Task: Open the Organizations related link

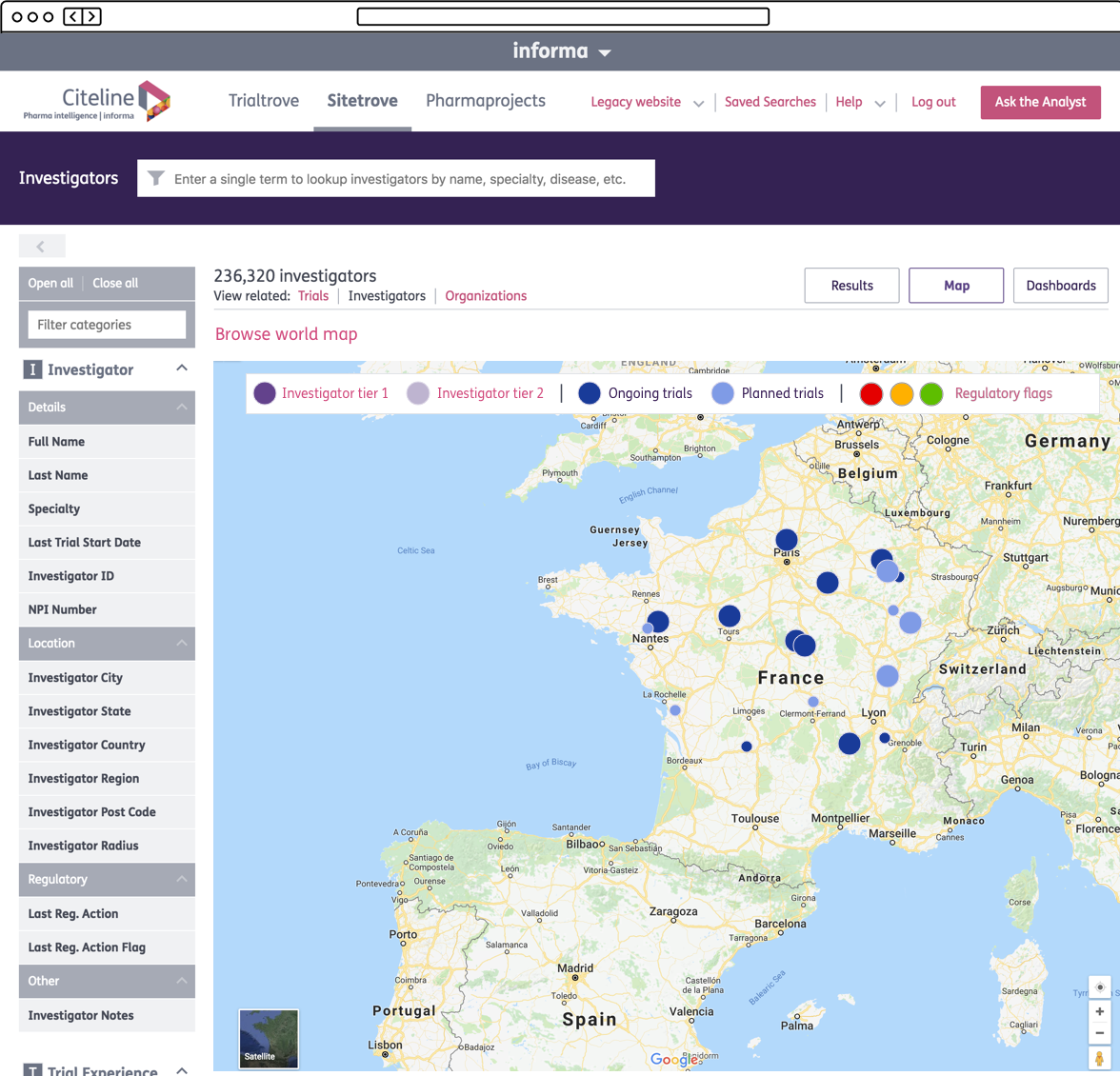Action: coord(486,296)
